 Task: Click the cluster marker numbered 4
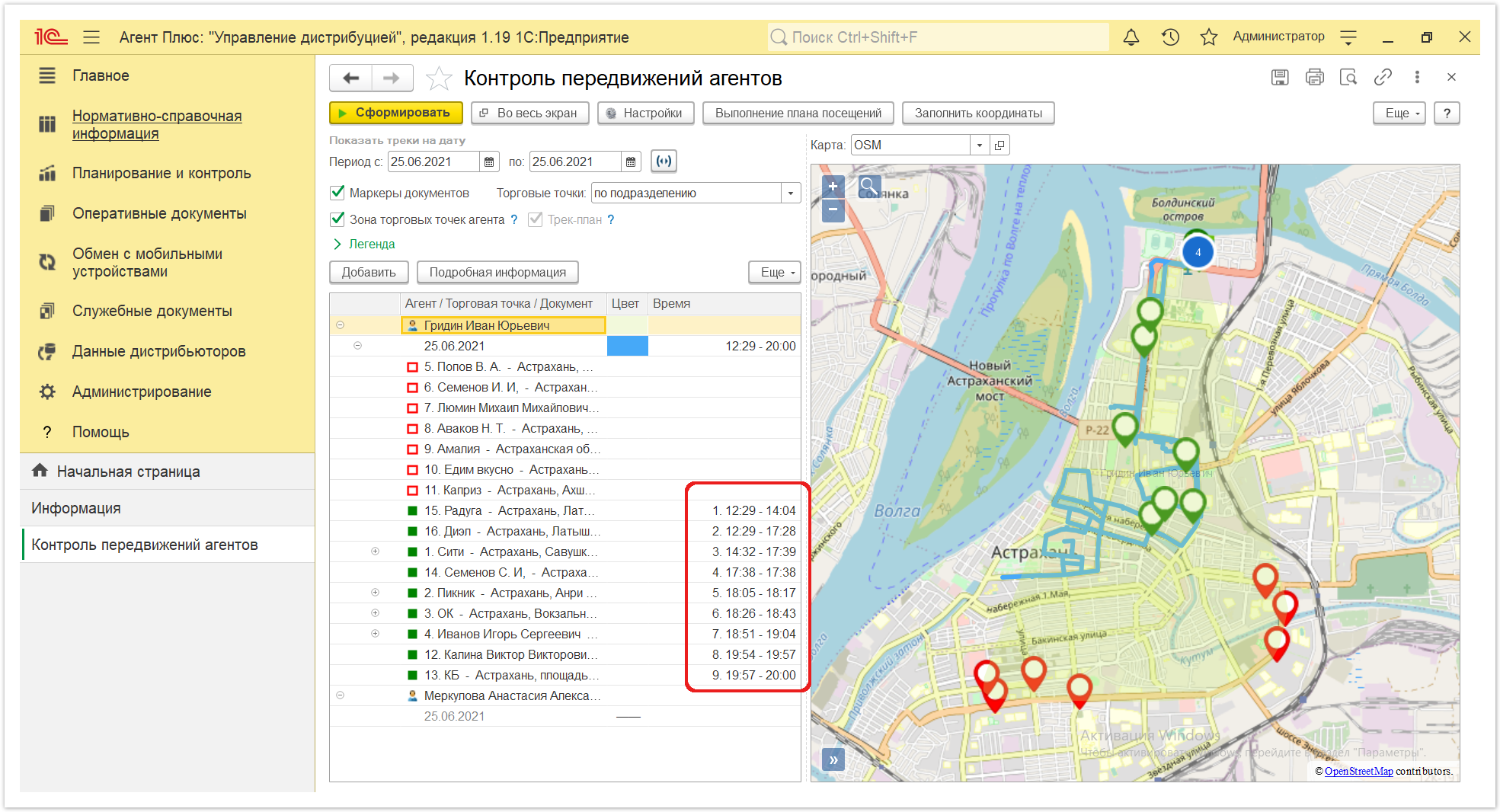point(1198,252)
